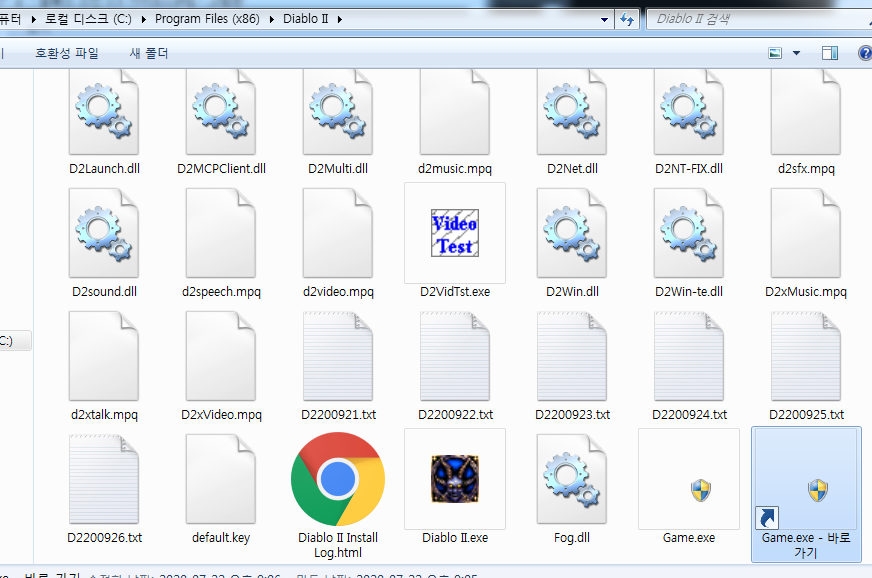The image size is (872, 578).
Task: Click the 새 폴더 button
Action: click(x=148, y=53)
